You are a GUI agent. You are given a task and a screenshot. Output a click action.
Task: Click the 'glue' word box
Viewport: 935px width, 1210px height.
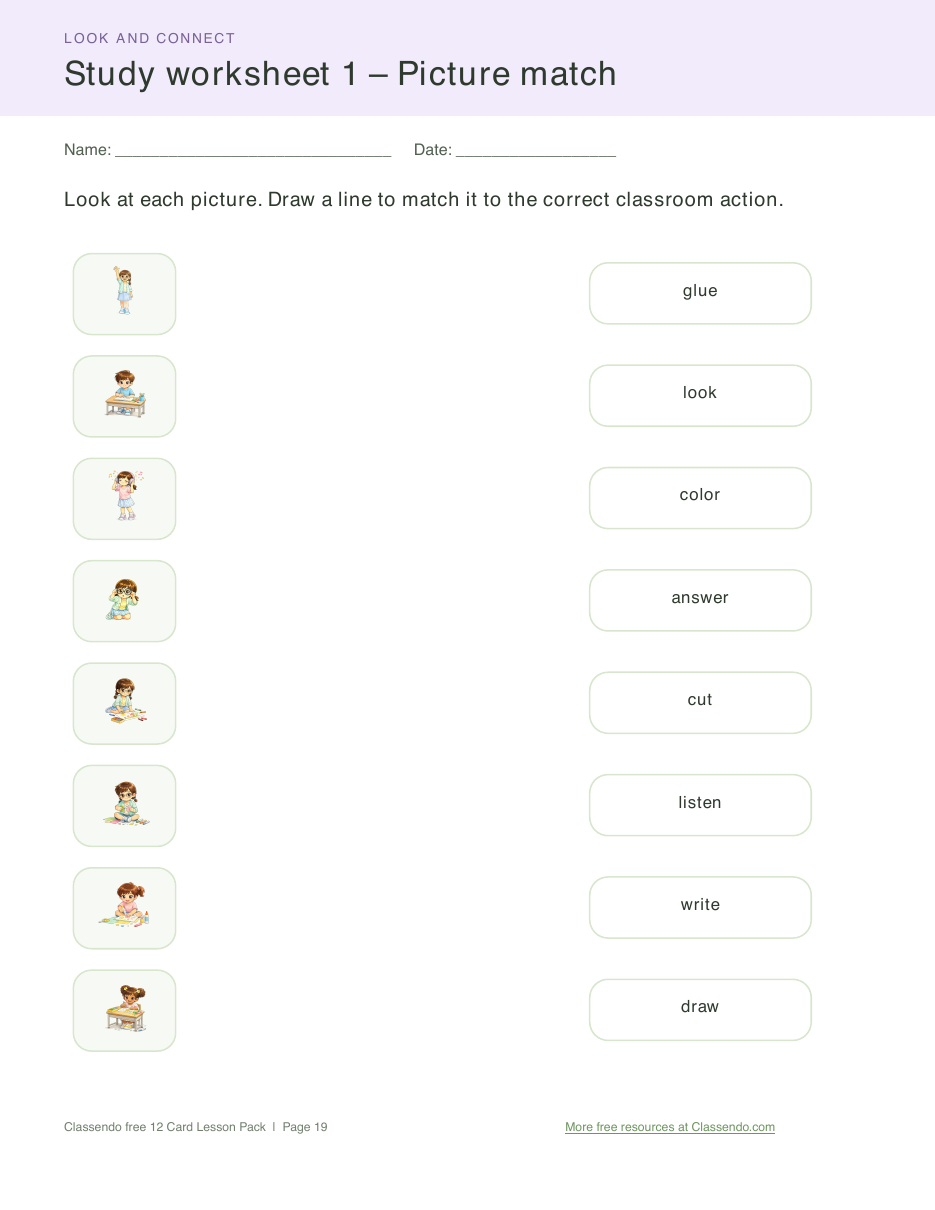point(700,293)
